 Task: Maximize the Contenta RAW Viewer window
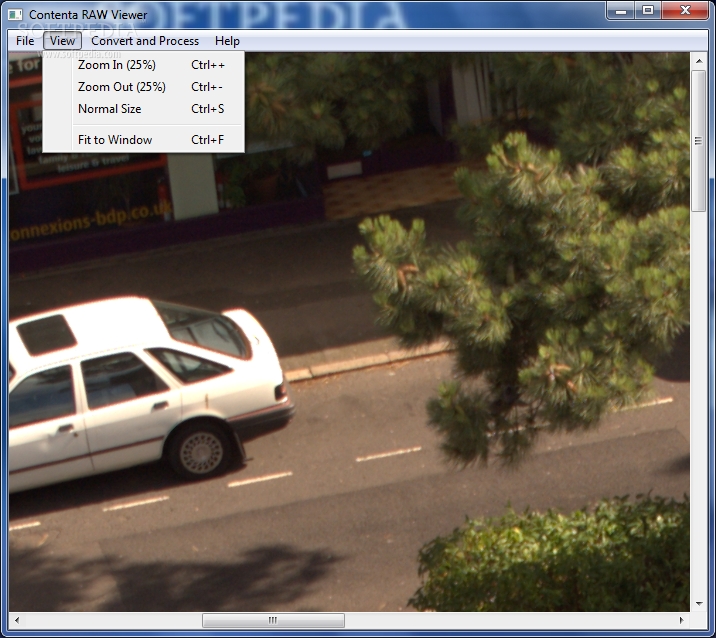pyautogui.click(x=648, y=11)
